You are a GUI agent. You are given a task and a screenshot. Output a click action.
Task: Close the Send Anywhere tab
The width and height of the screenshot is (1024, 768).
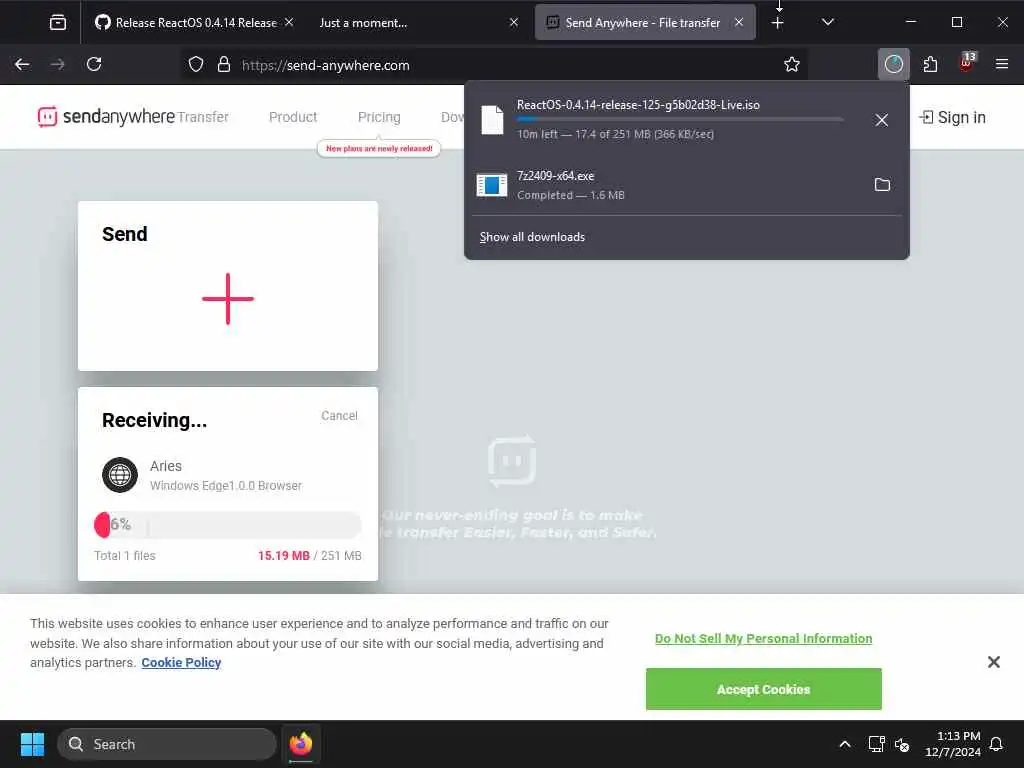pyautogui.click(x=739, y=23)
